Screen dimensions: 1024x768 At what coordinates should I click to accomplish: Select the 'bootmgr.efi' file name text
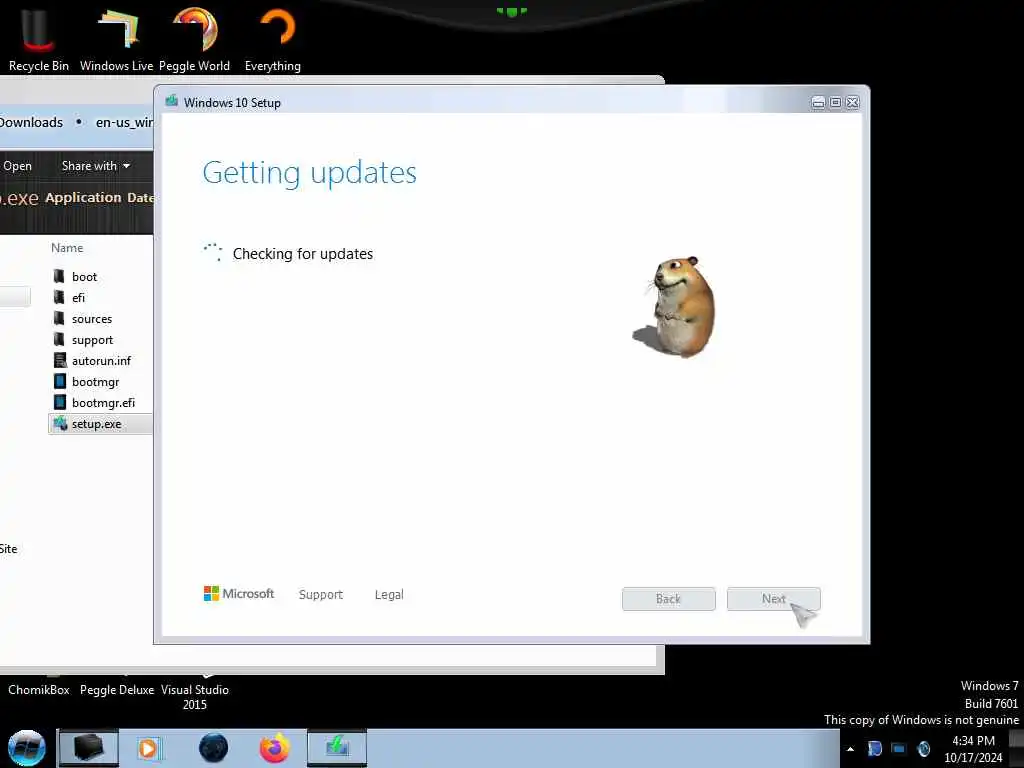(x=103, y=402)
